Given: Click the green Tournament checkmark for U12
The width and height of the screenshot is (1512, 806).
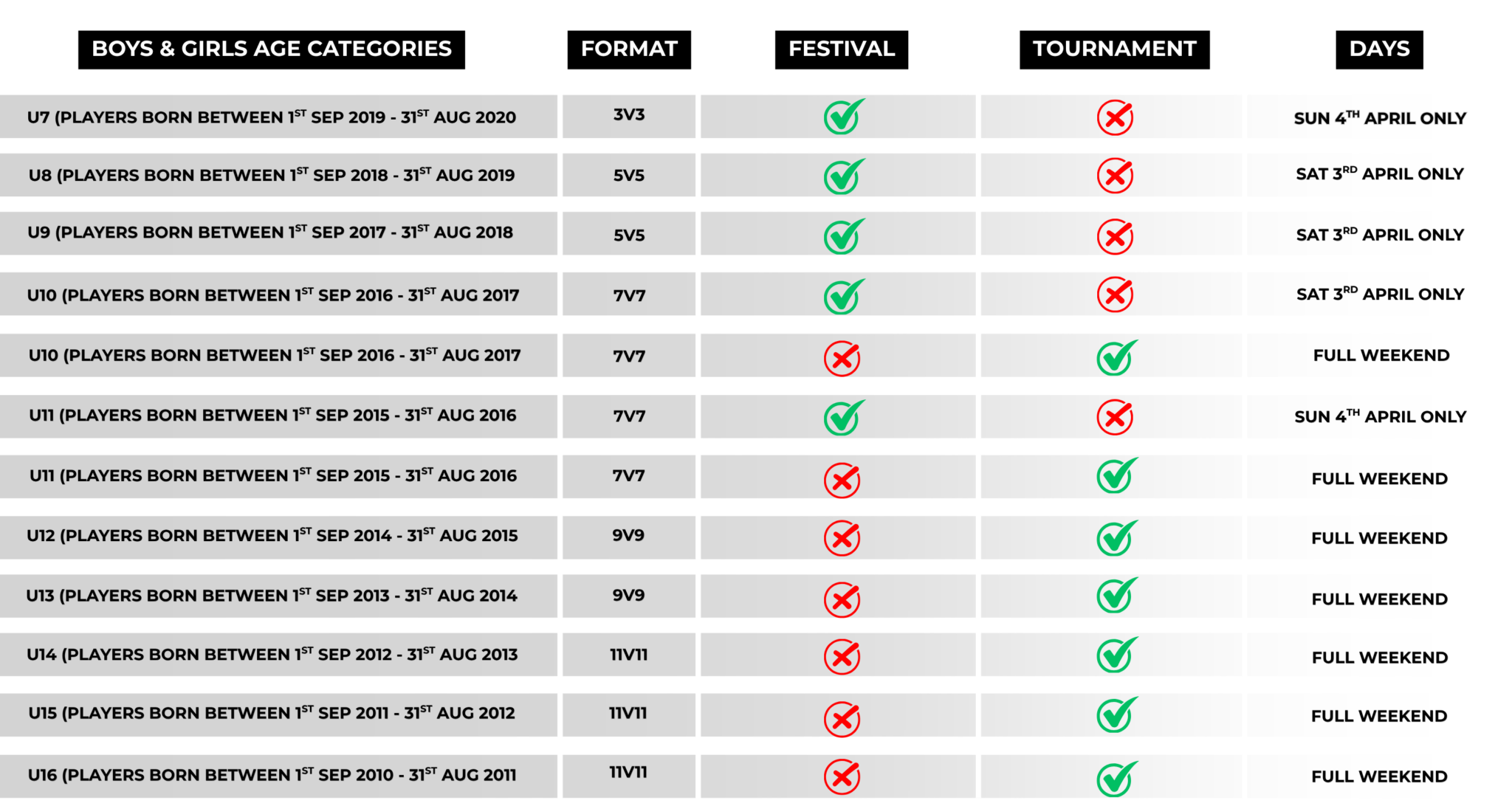Looking at the screenshot, I should point(1116,538).
